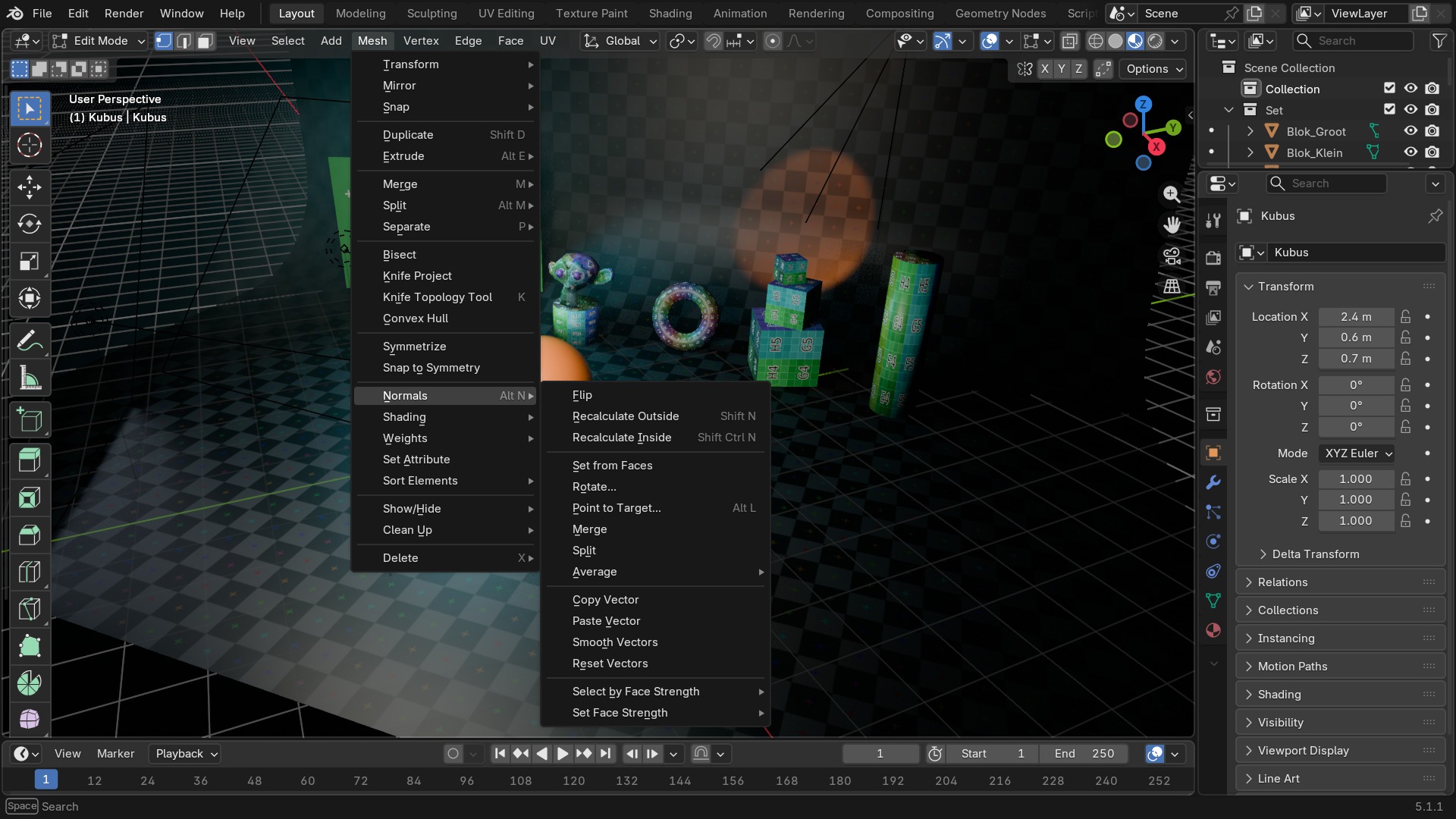The width and height of the screenshot is (1456, 819).
Task: Hide Blok_Groot with its eye icon
Action: (1410, 131)
